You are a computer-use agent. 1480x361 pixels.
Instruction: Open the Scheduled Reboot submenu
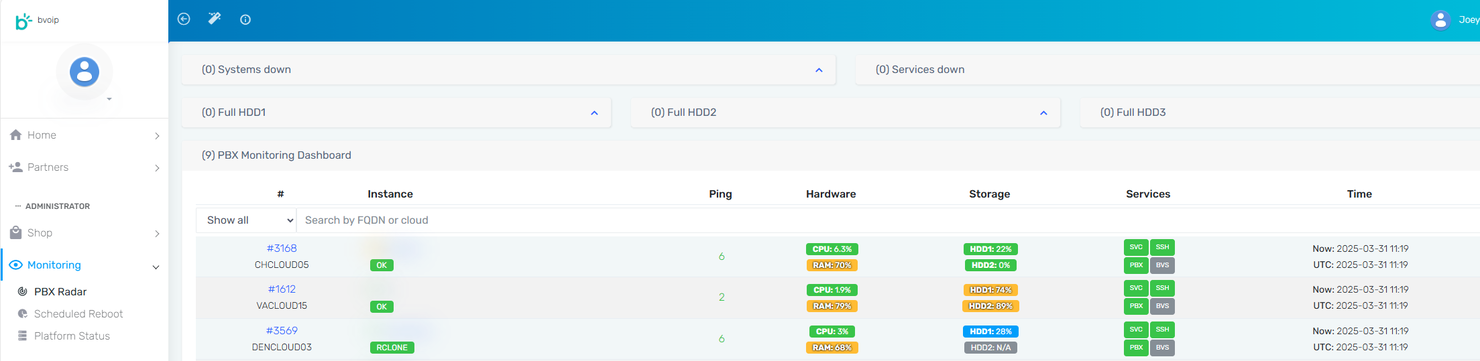[78, 314]
